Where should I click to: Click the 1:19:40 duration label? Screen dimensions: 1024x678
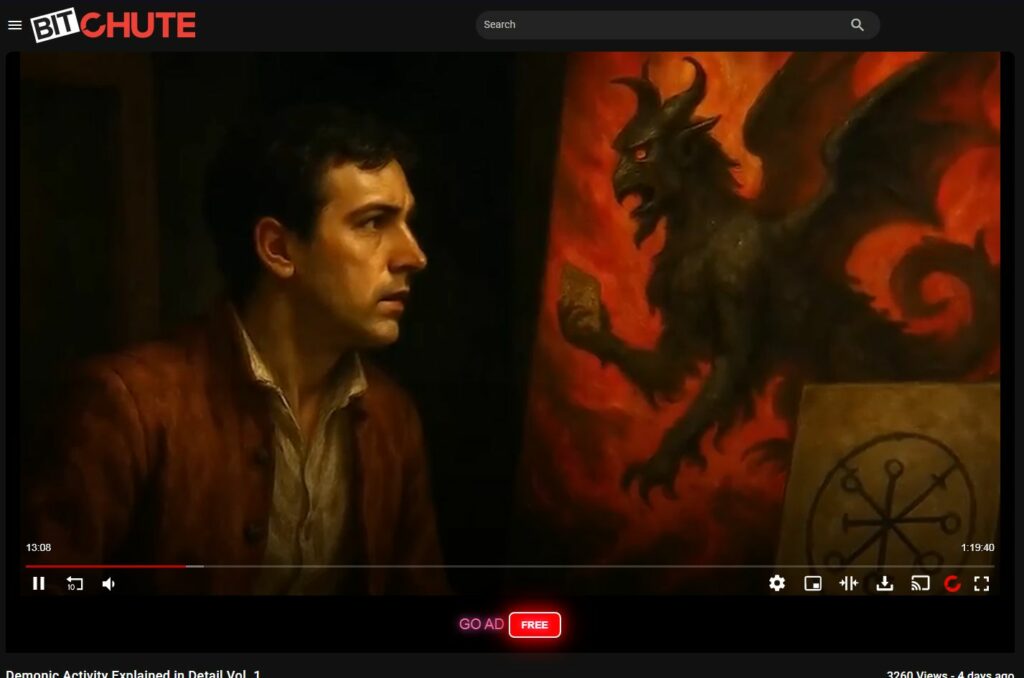pyautogui.click(x=977, y=547)
